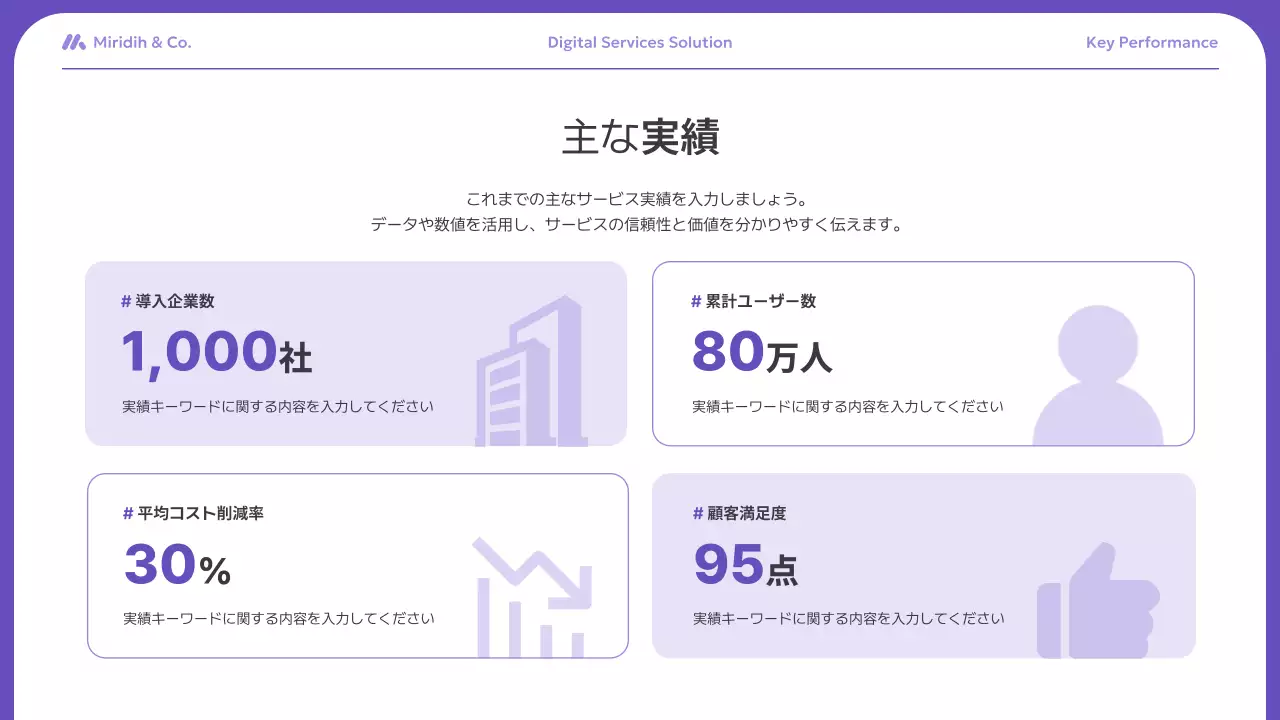
Task: Click the 95点 statistic number
Action: (744, 565)
